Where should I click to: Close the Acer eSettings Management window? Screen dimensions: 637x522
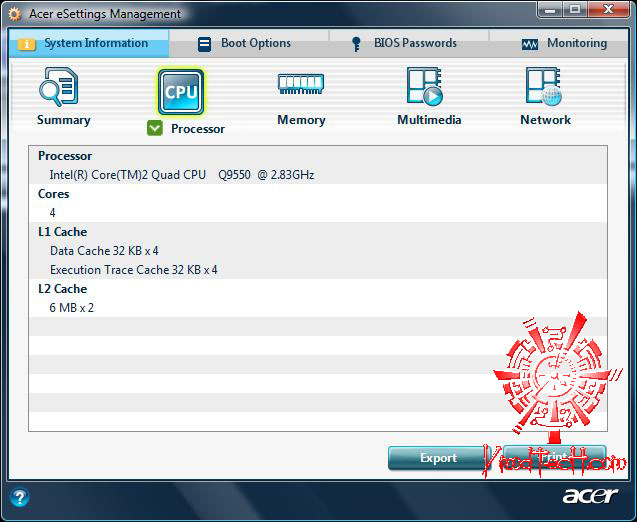(608, 10)
